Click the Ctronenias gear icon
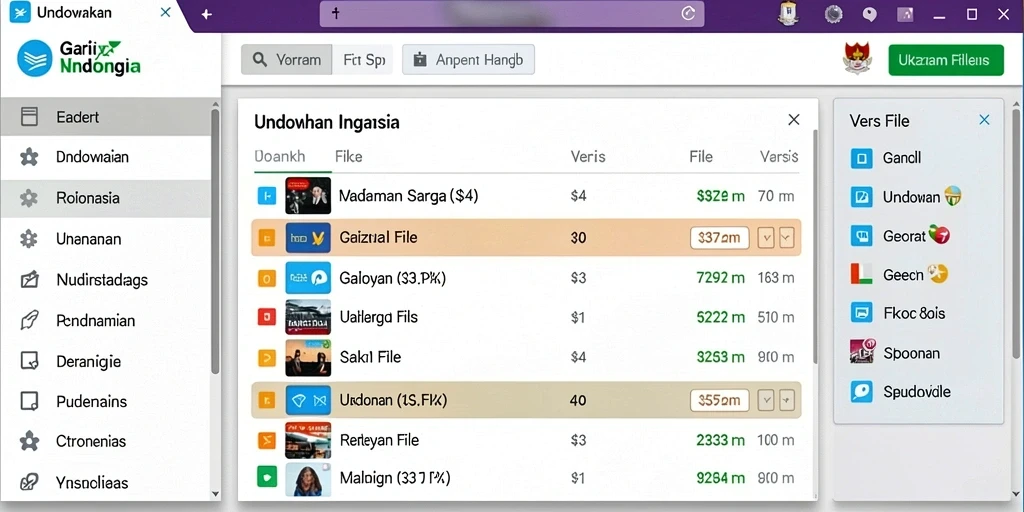The width and height of the screenshot is (1024, 512). (x=29, y=441)
